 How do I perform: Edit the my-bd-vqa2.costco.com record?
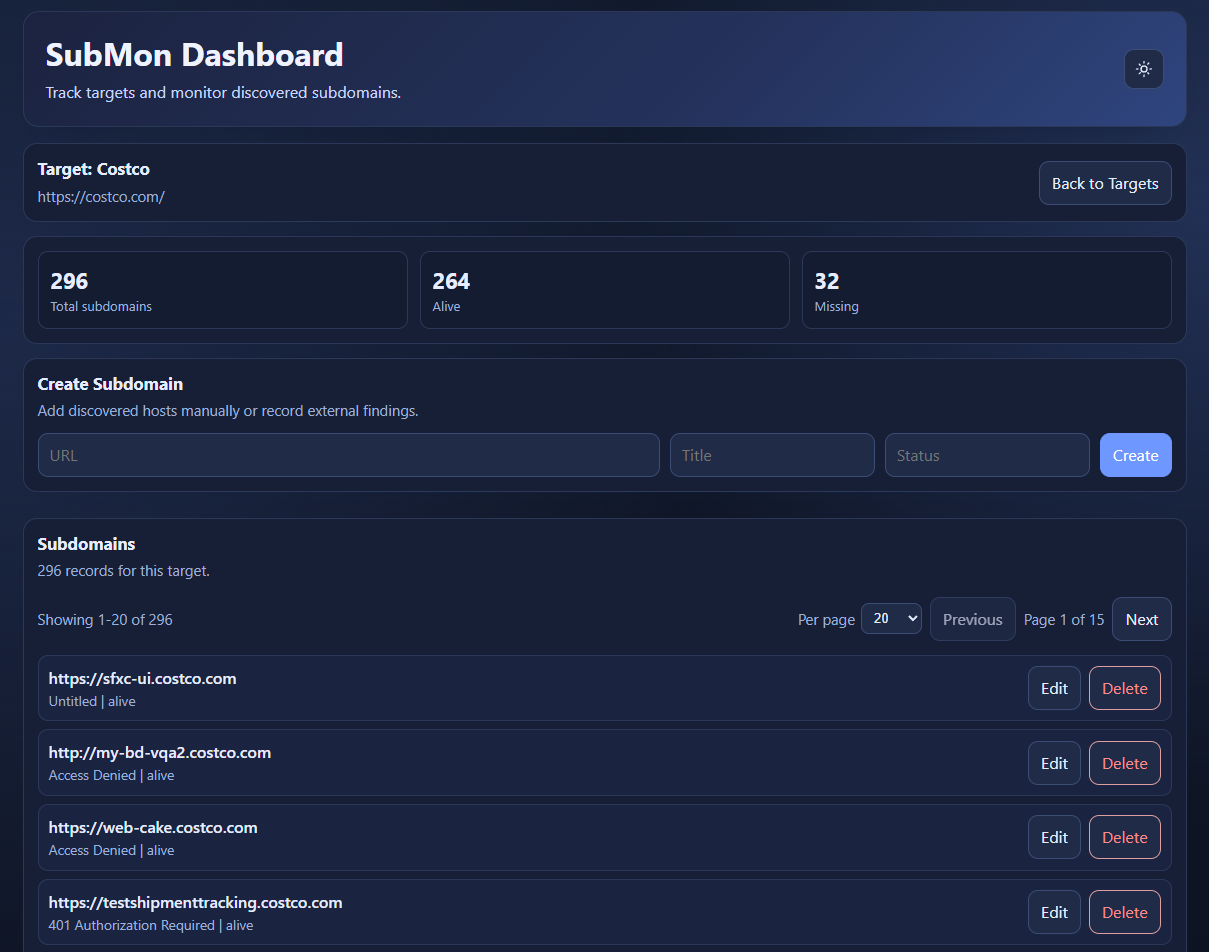1054,763
